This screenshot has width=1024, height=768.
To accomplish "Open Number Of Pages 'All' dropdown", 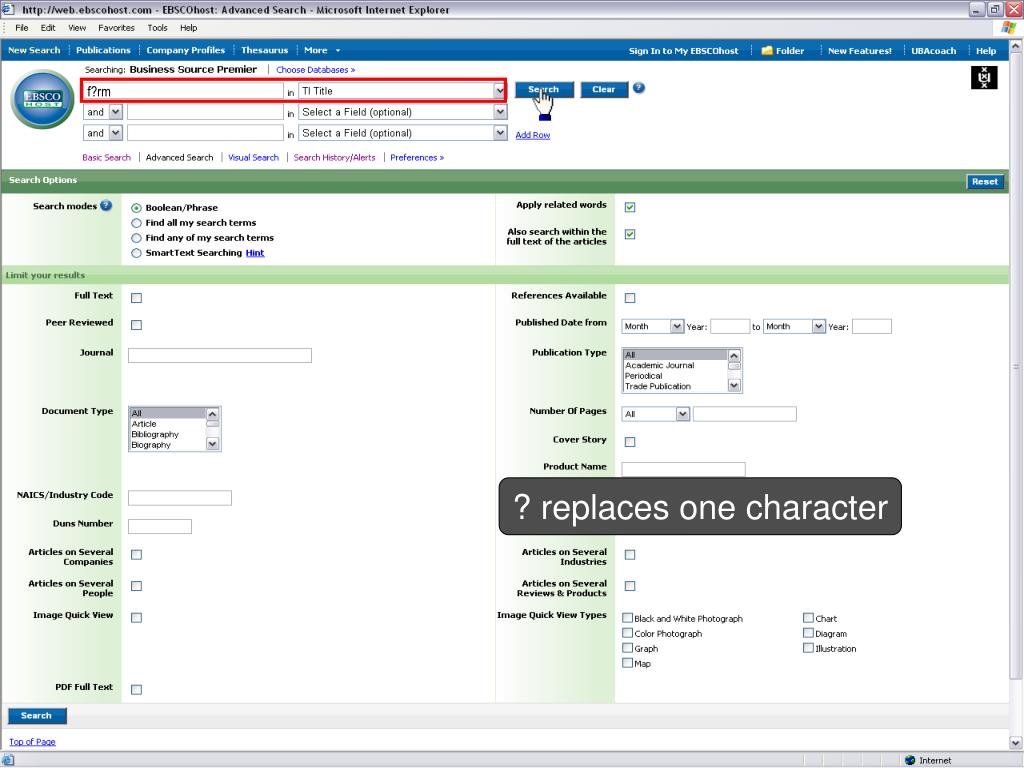I will click(682, 414).
